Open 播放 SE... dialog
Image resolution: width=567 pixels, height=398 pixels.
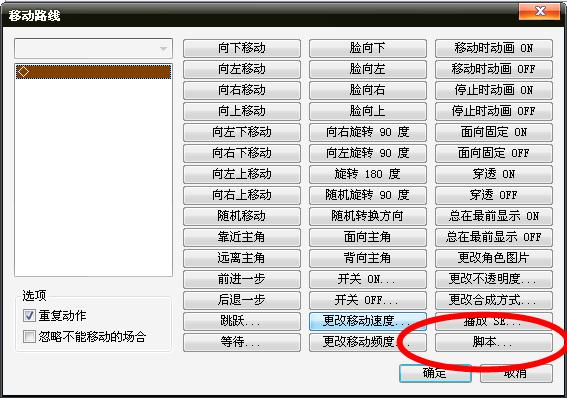pyautogui.click(x=494, y=321)
